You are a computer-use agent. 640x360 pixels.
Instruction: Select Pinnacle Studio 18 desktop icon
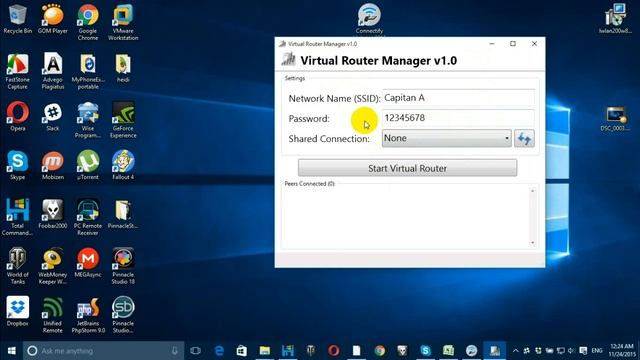pyautogui.click(x=123, y=266)
